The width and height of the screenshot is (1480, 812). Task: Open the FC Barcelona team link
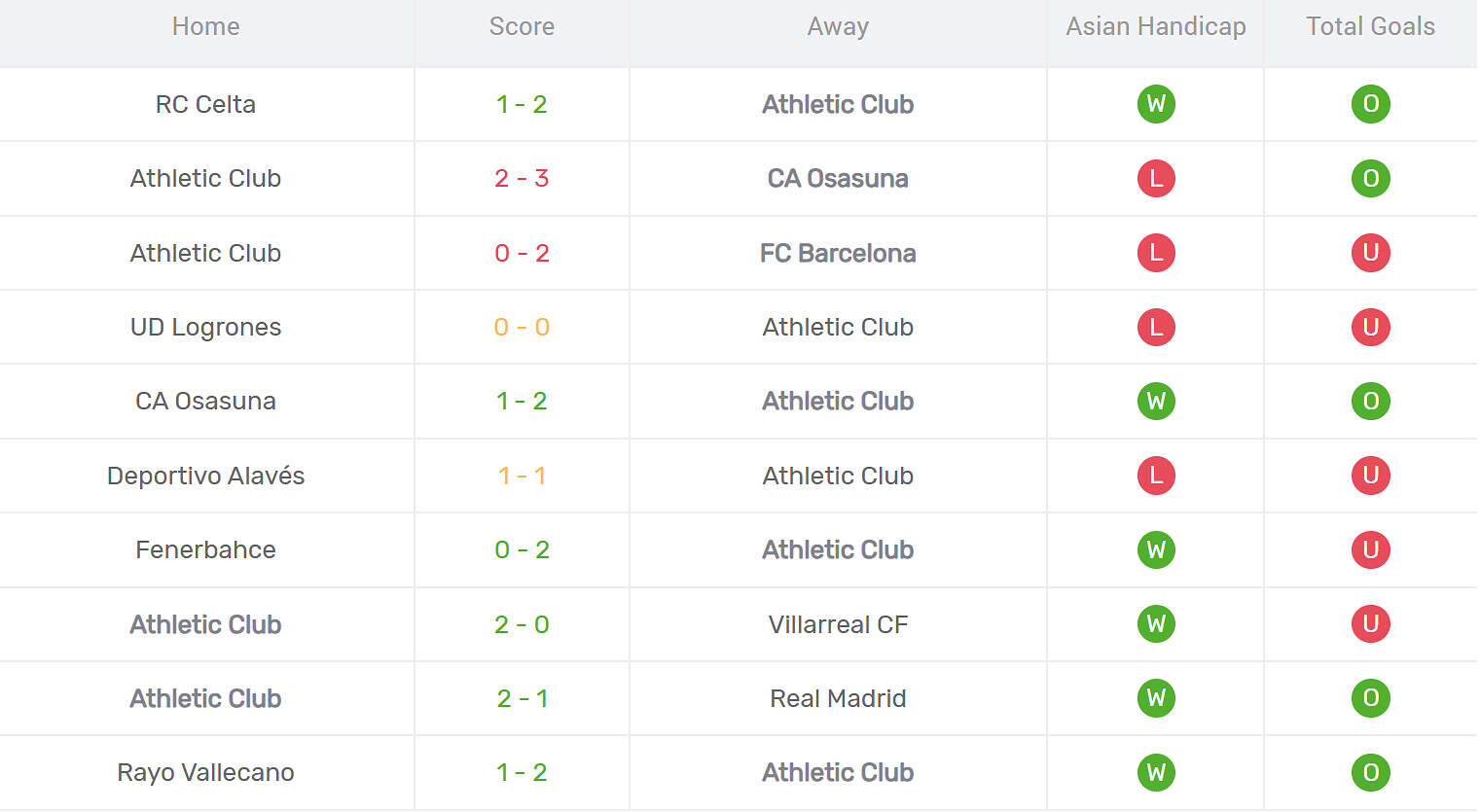point(838,253)
